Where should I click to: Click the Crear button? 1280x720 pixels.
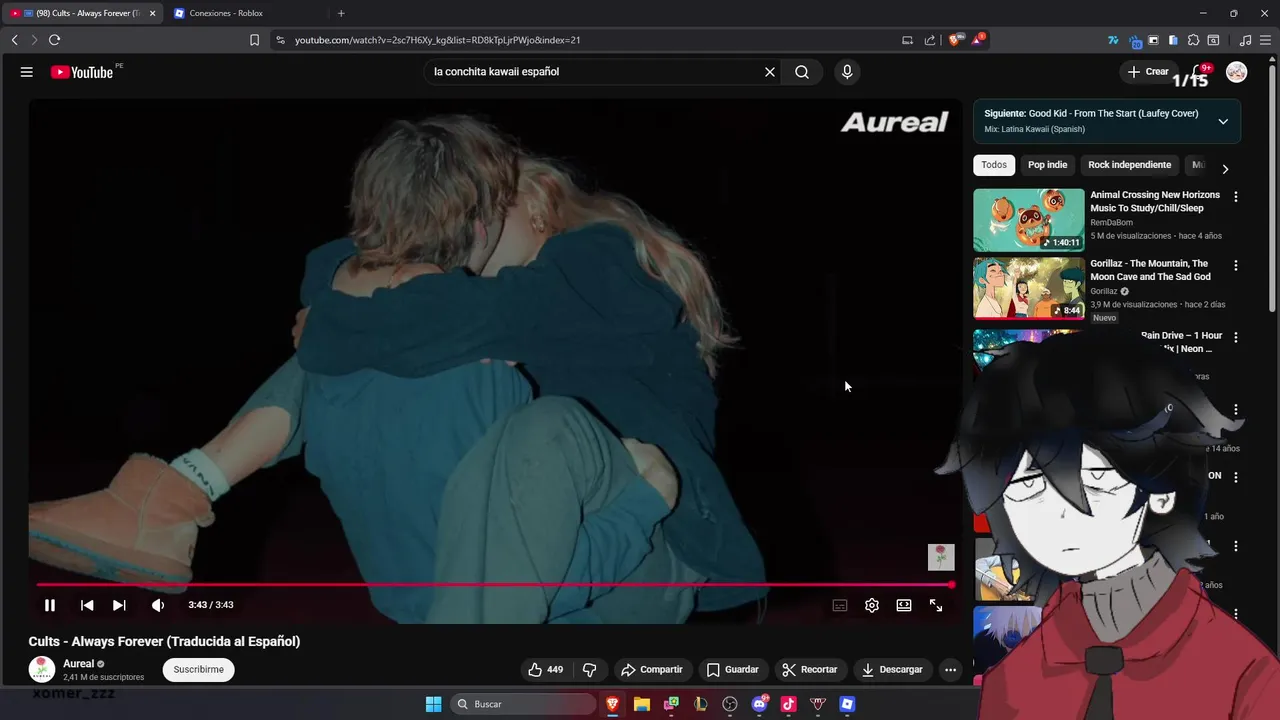(1148, 72)
